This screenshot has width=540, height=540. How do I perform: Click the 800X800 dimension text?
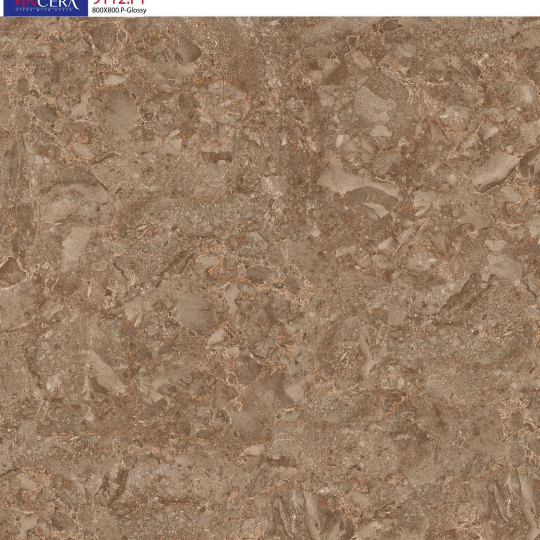pos(105,10)
